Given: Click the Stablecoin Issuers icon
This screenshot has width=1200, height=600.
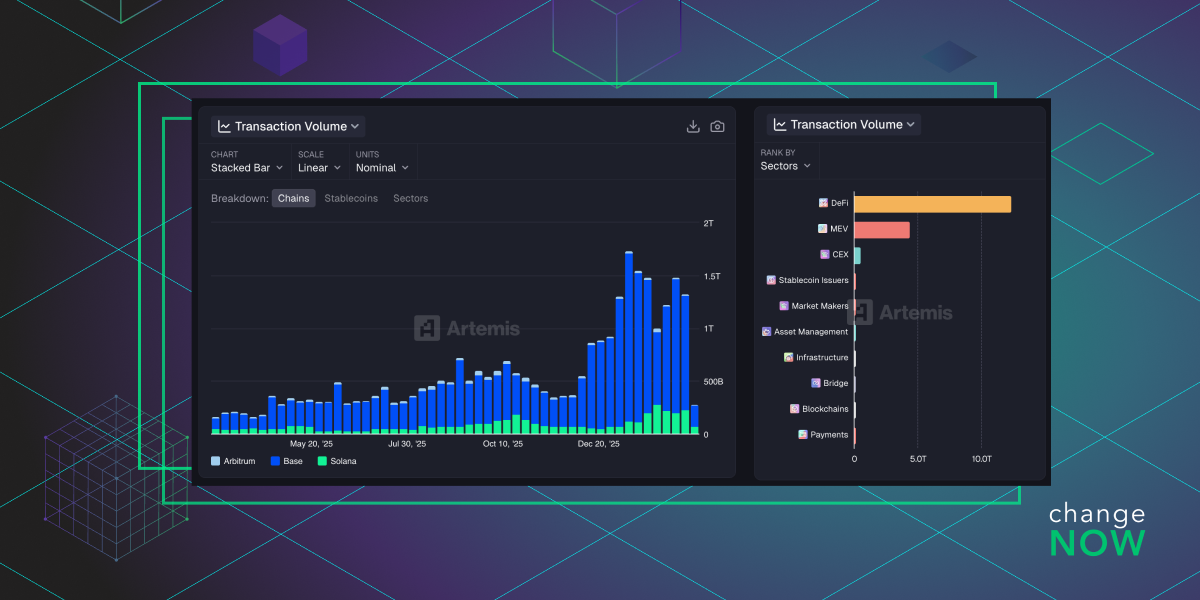Looking at the screenshot, I should click(771, 280).
